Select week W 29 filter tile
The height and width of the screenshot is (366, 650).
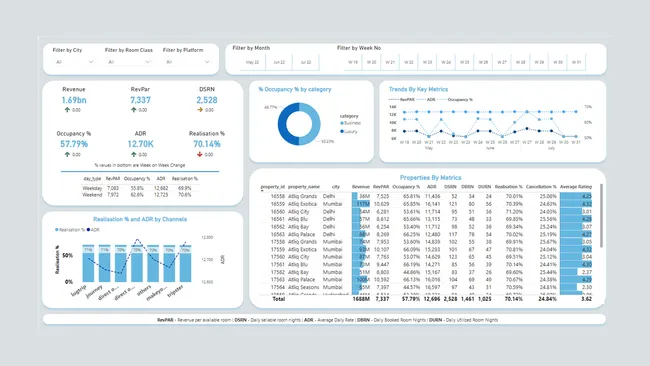(x=539, y=62)
